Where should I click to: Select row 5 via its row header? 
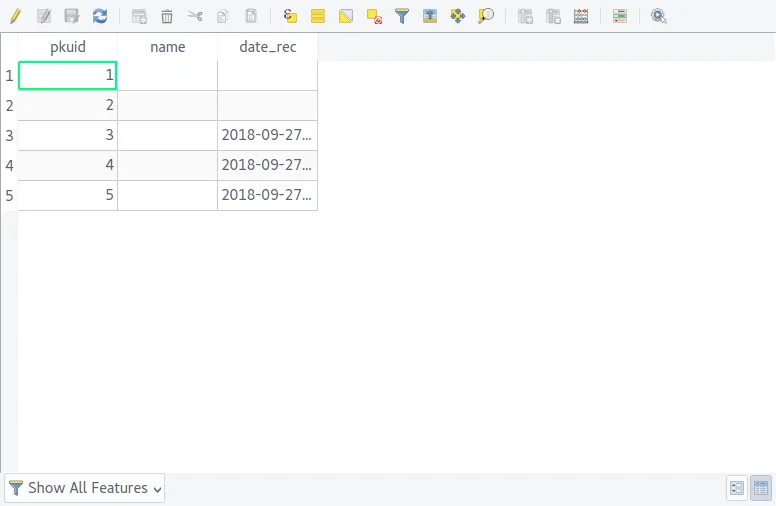(9, 196)
